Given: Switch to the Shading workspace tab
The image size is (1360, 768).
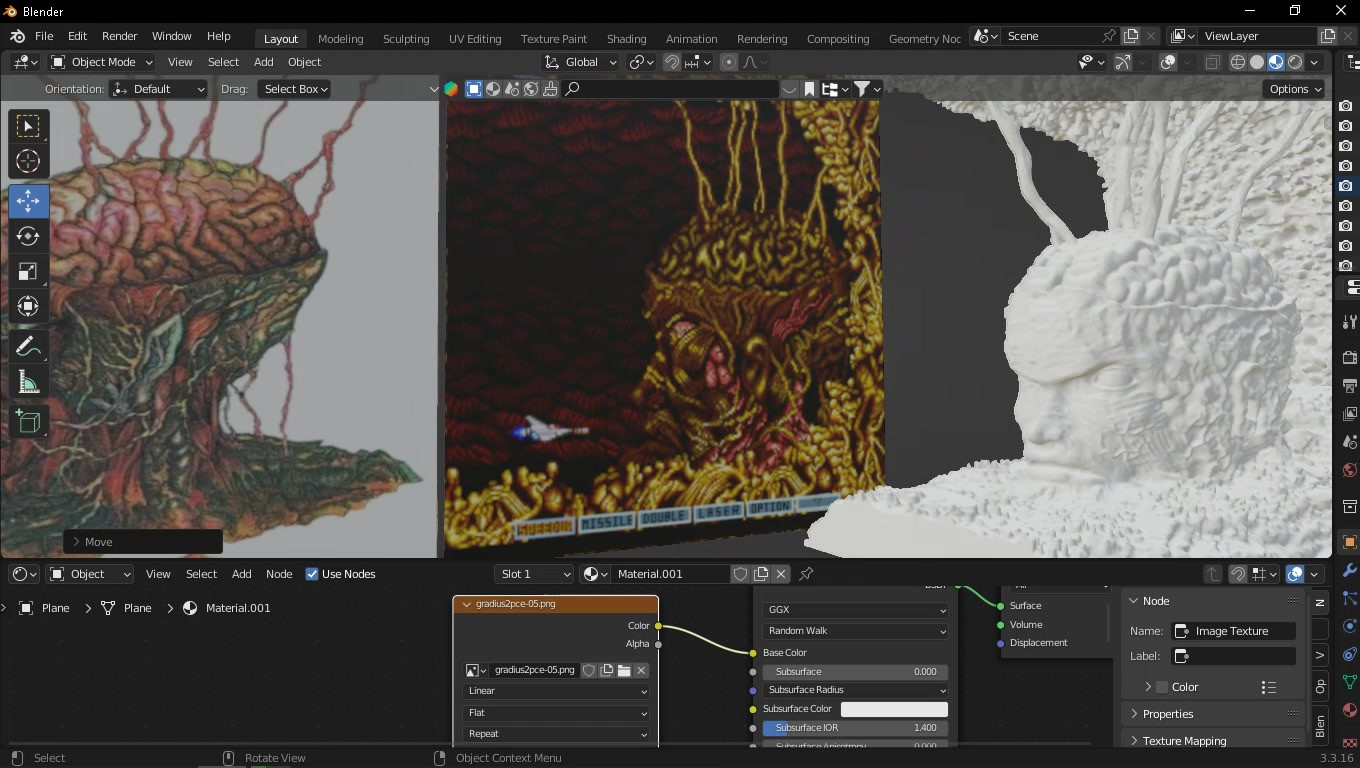Looking at the screenshot, I should click(626, 39).
